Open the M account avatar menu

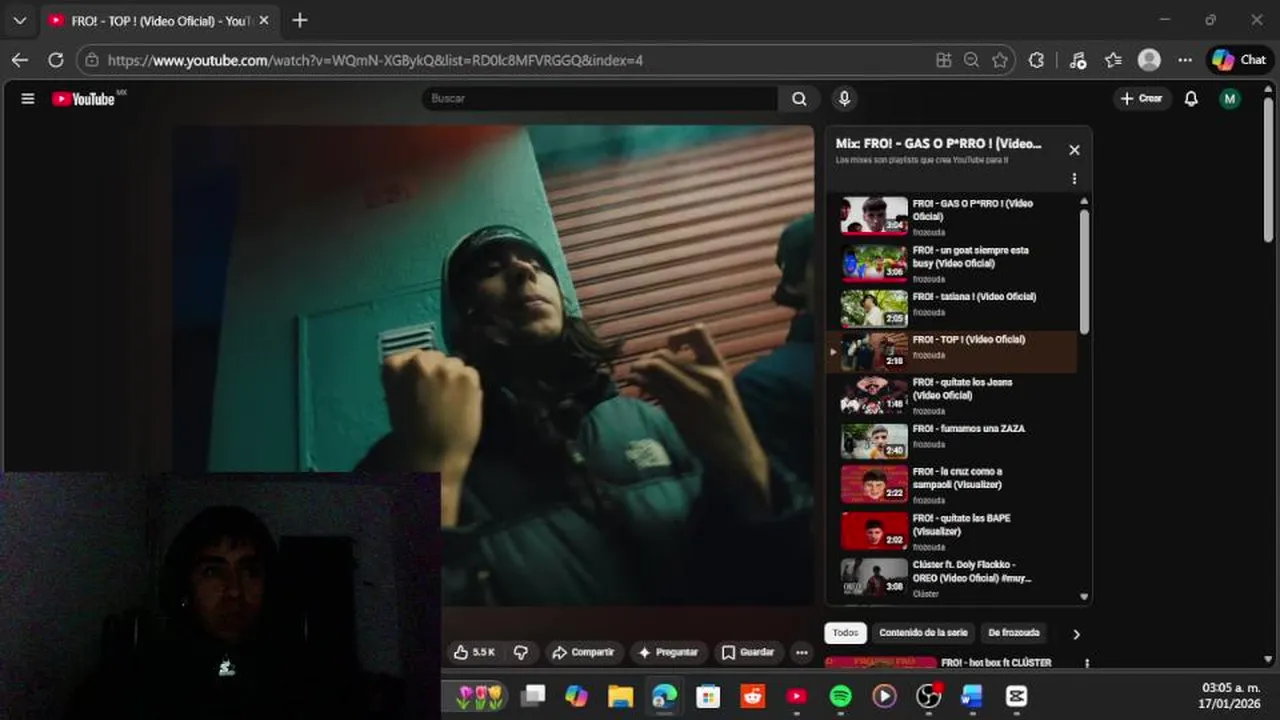point(1230,98)
